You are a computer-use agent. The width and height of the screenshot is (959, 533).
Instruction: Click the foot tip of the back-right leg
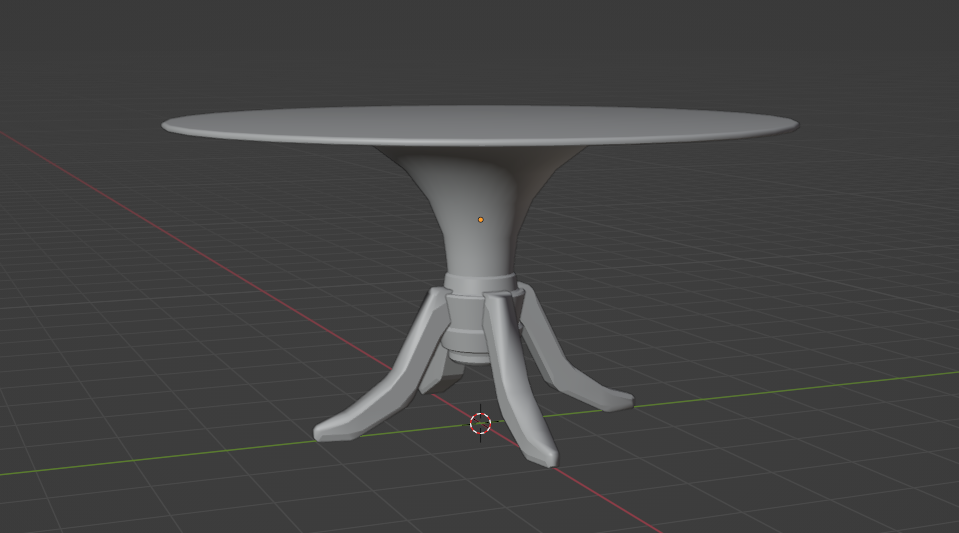(620, 401)
